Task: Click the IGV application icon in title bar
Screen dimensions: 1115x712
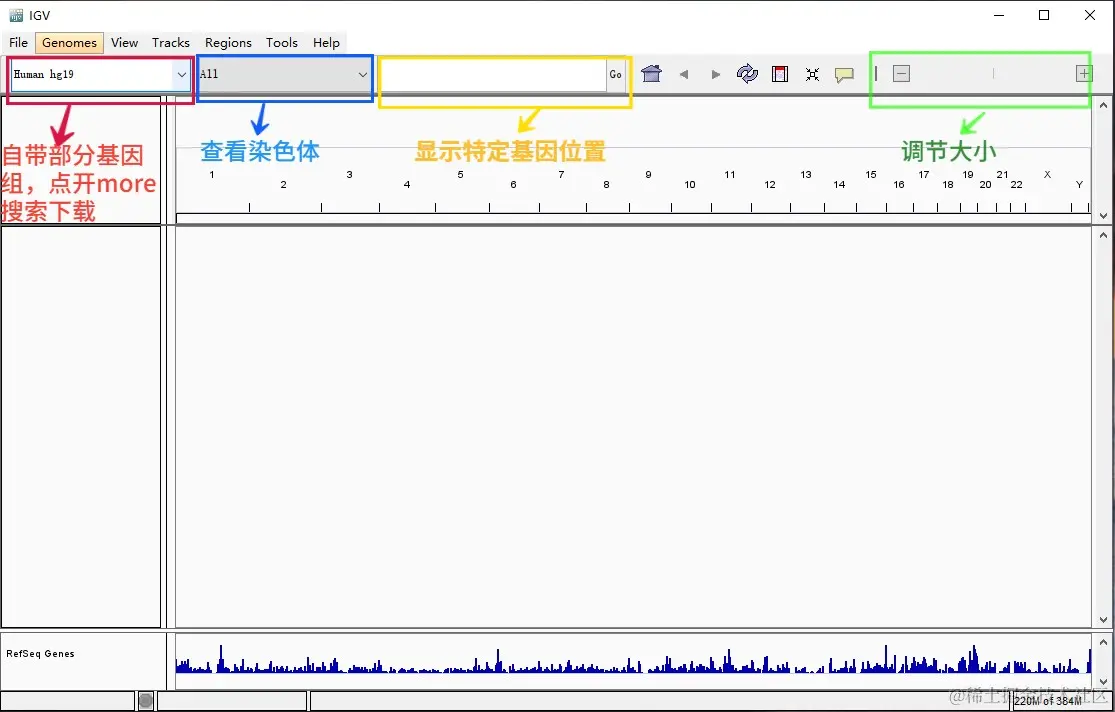Action: 16,15
